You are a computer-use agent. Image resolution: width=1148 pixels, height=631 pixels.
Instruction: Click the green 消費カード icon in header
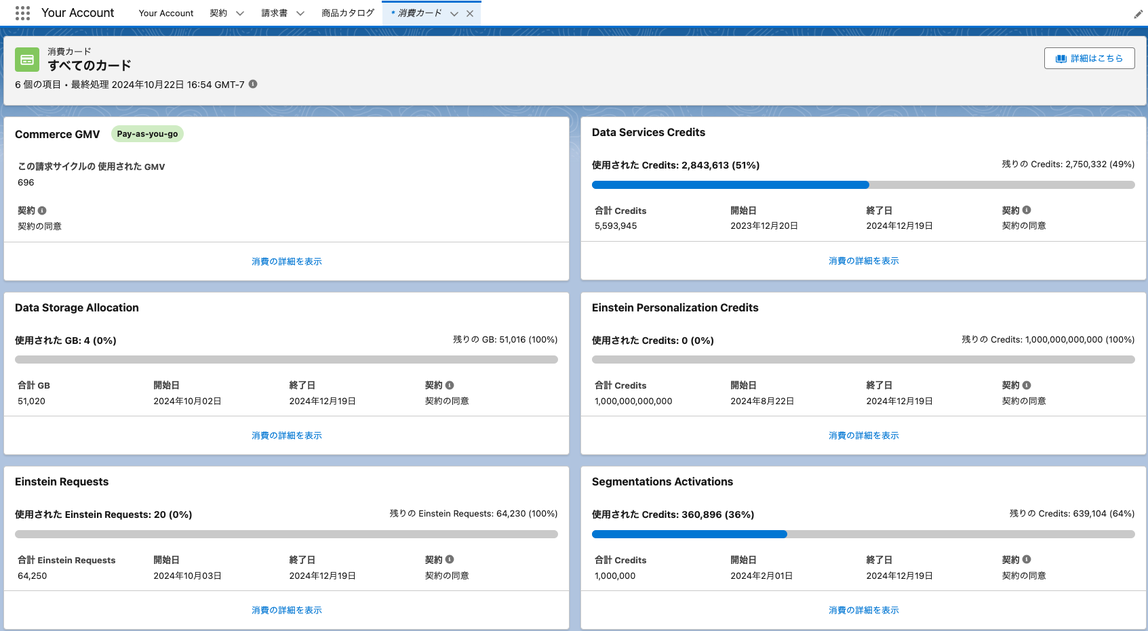[x=26, y=58]
